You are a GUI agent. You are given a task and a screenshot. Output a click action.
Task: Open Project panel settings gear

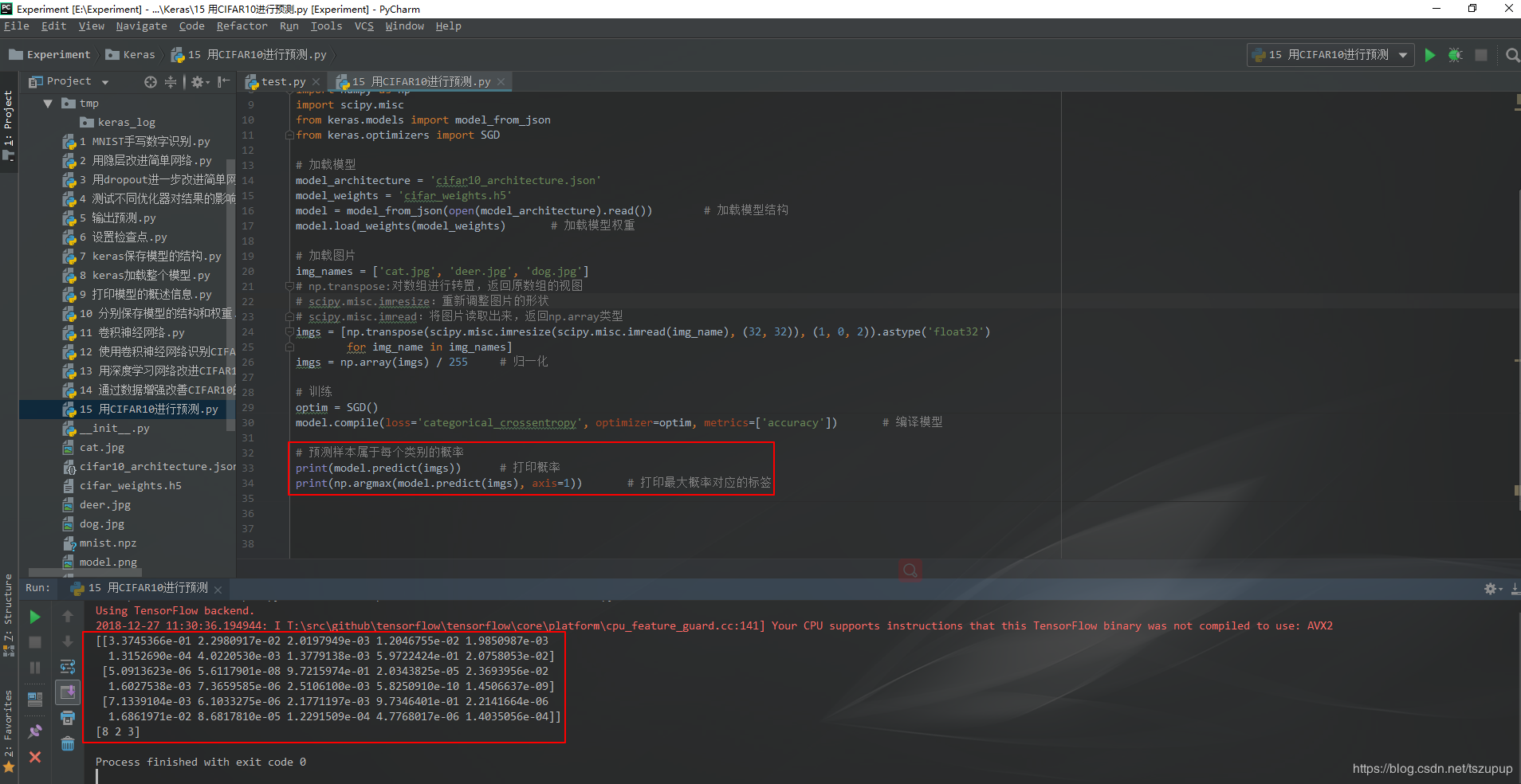point(198,81)
